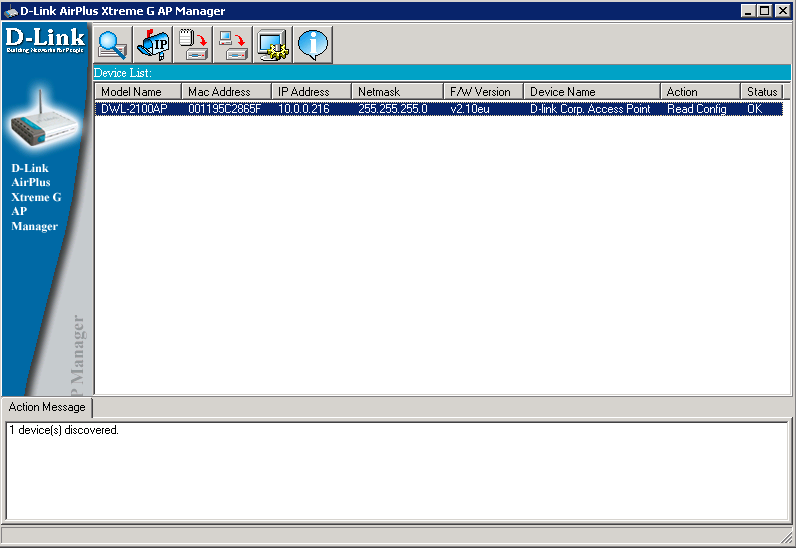Select the DWL-2100AP model cell

coord(134,109)
